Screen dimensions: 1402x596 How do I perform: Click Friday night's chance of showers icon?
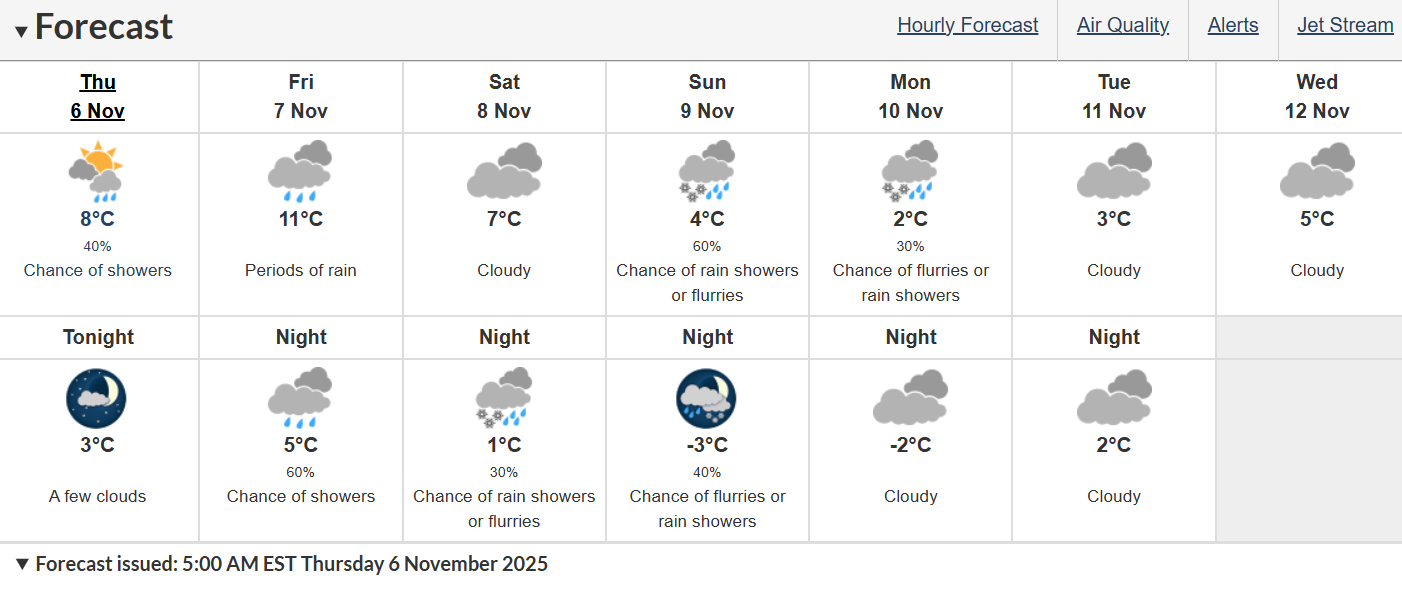tap(300, 398)
